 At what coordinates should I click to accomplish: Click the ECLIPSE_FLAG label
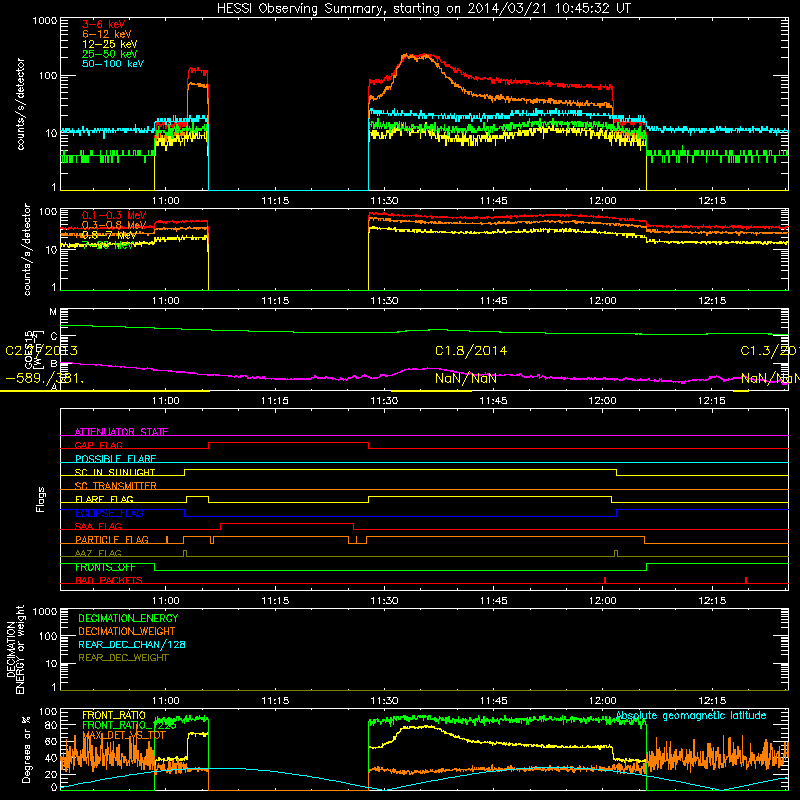pyautogui.click(x=109, y=513)
